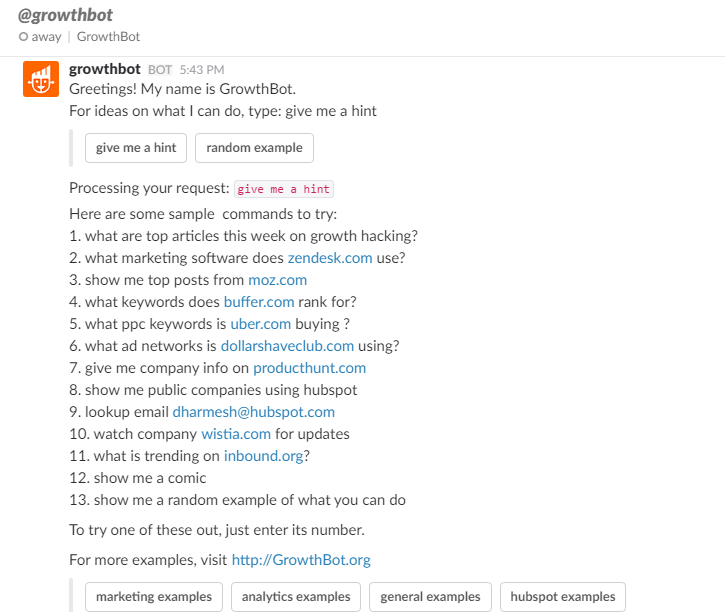Open the wistia.com link
Screen dimensions: 725x612
point(236,434)
